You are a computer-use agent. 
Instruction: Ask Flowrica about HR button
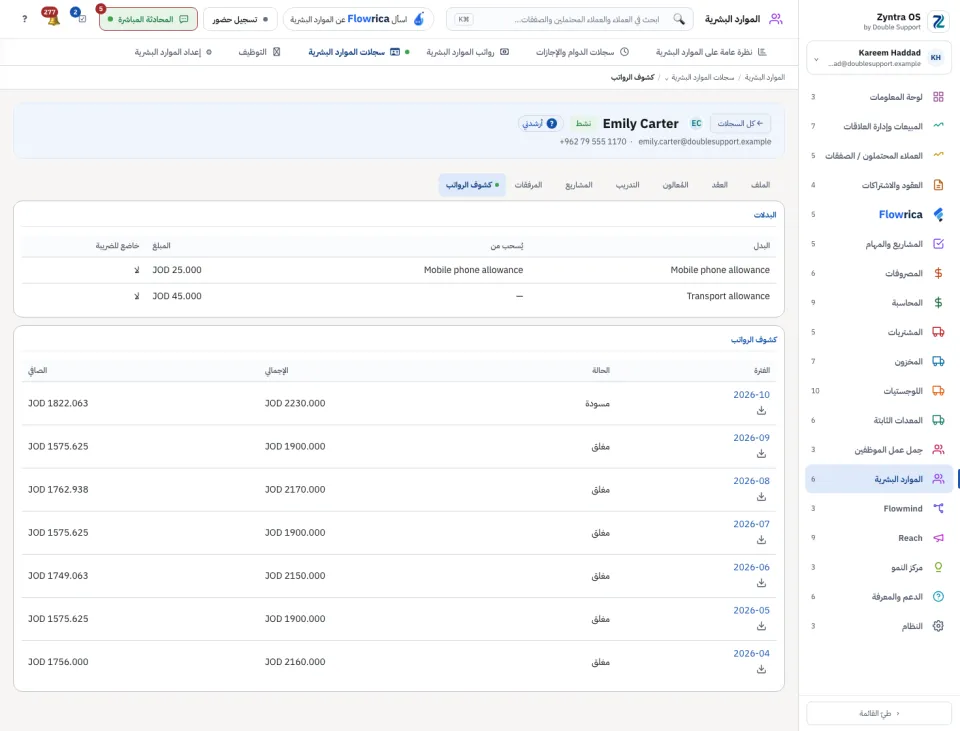pos(358,19)
